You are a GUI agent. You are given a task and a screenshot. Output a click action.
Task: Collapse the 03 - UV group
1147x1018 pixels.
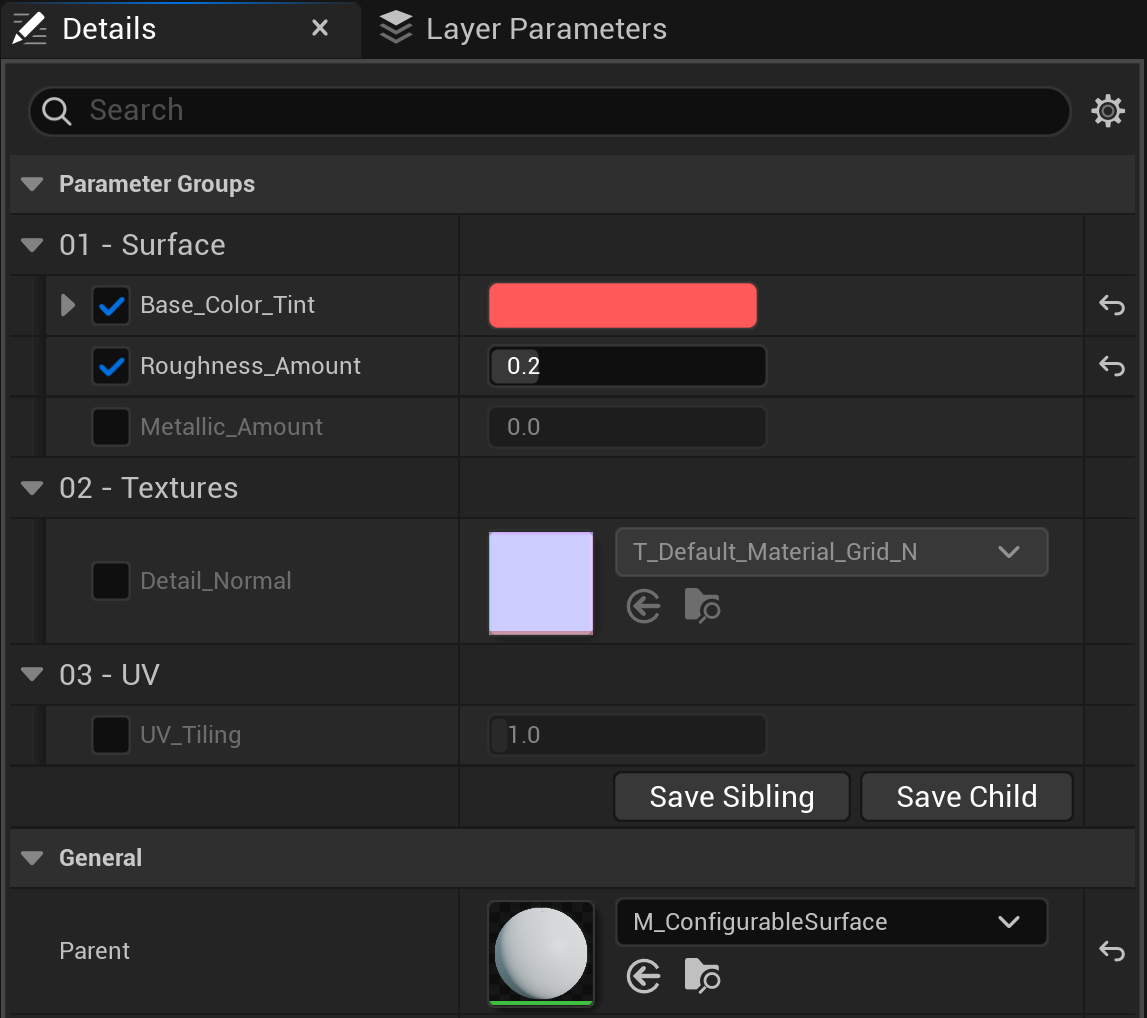[x=32, y=674]
